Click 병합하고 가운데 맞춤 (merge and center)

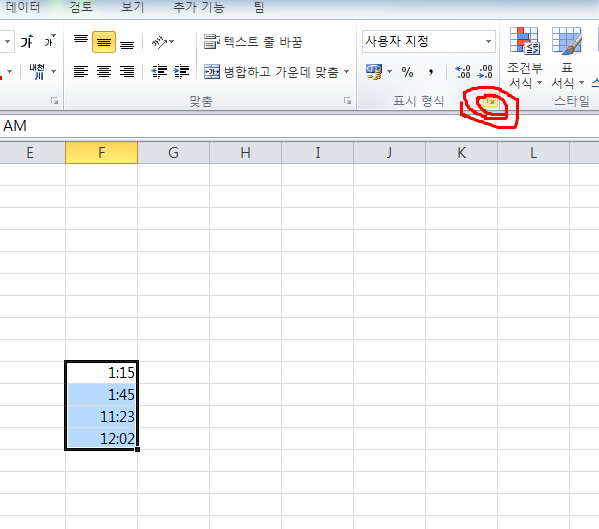(x=271, y=71)
